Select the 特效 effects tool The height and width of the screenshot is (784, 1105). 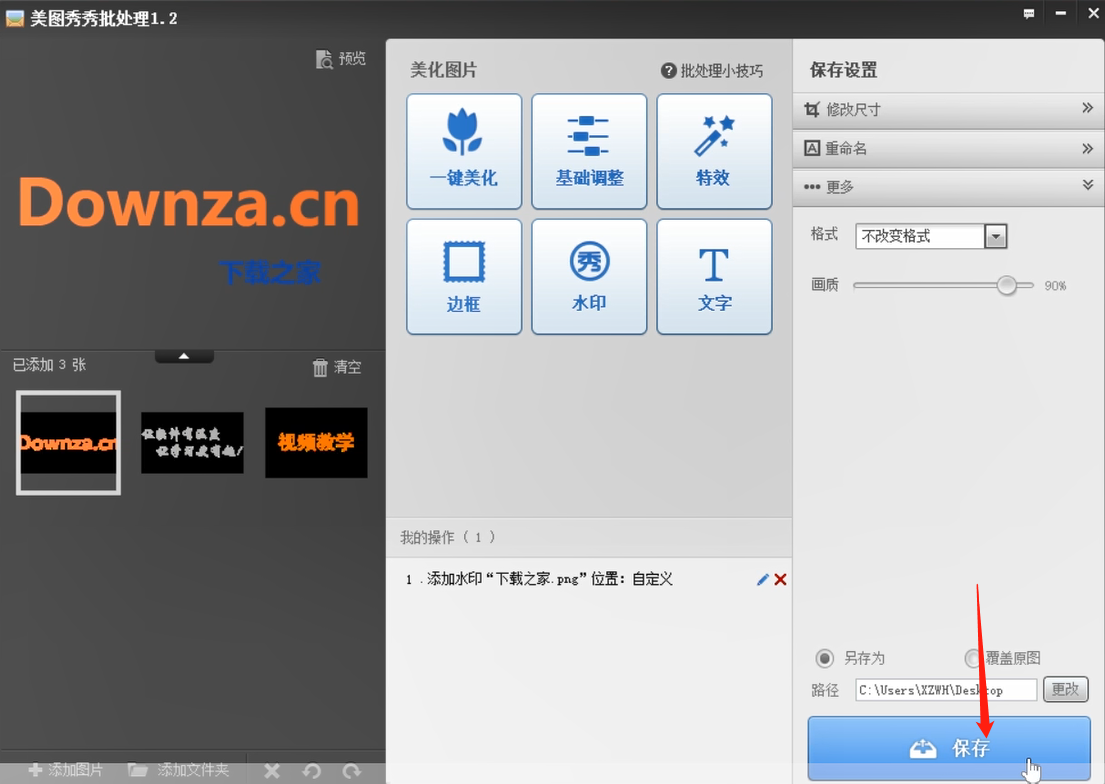point(714,151)
